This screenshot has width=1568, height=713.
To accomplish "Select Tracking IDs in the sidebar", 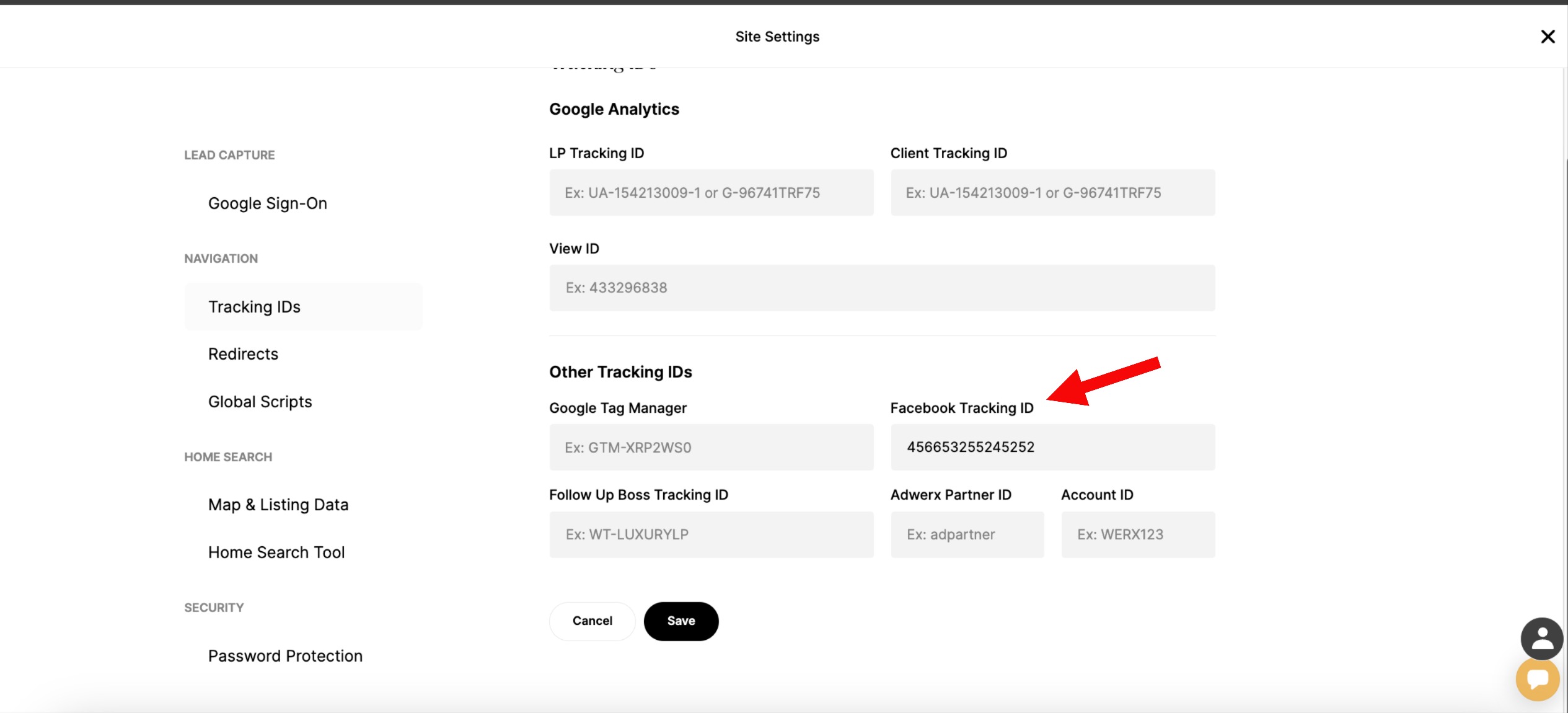I will click(x=254, y=307).
